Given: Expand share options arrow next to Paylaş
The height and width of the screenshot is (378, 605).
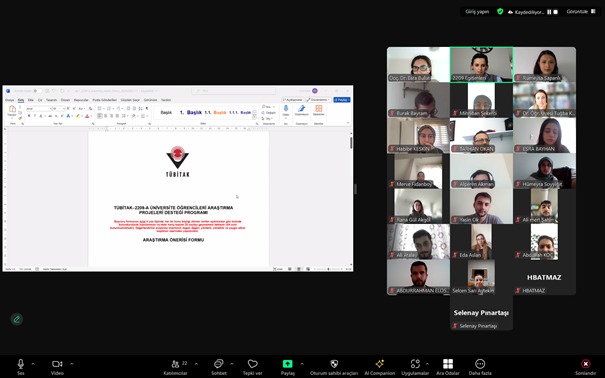Looking at the screenshot, I should tap(302, 364).
